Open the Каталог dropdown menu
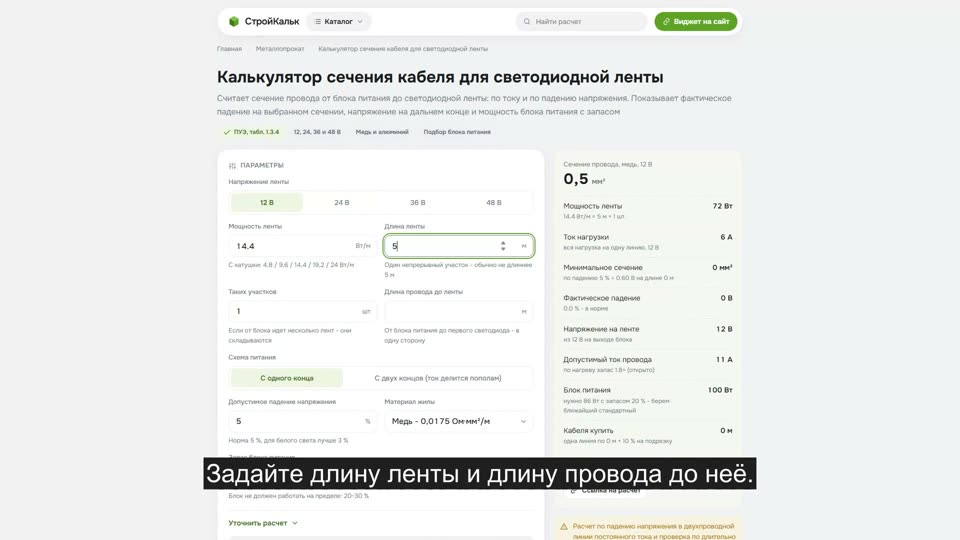Viewport: 960px width, 540px height. (x=339, y=21)
